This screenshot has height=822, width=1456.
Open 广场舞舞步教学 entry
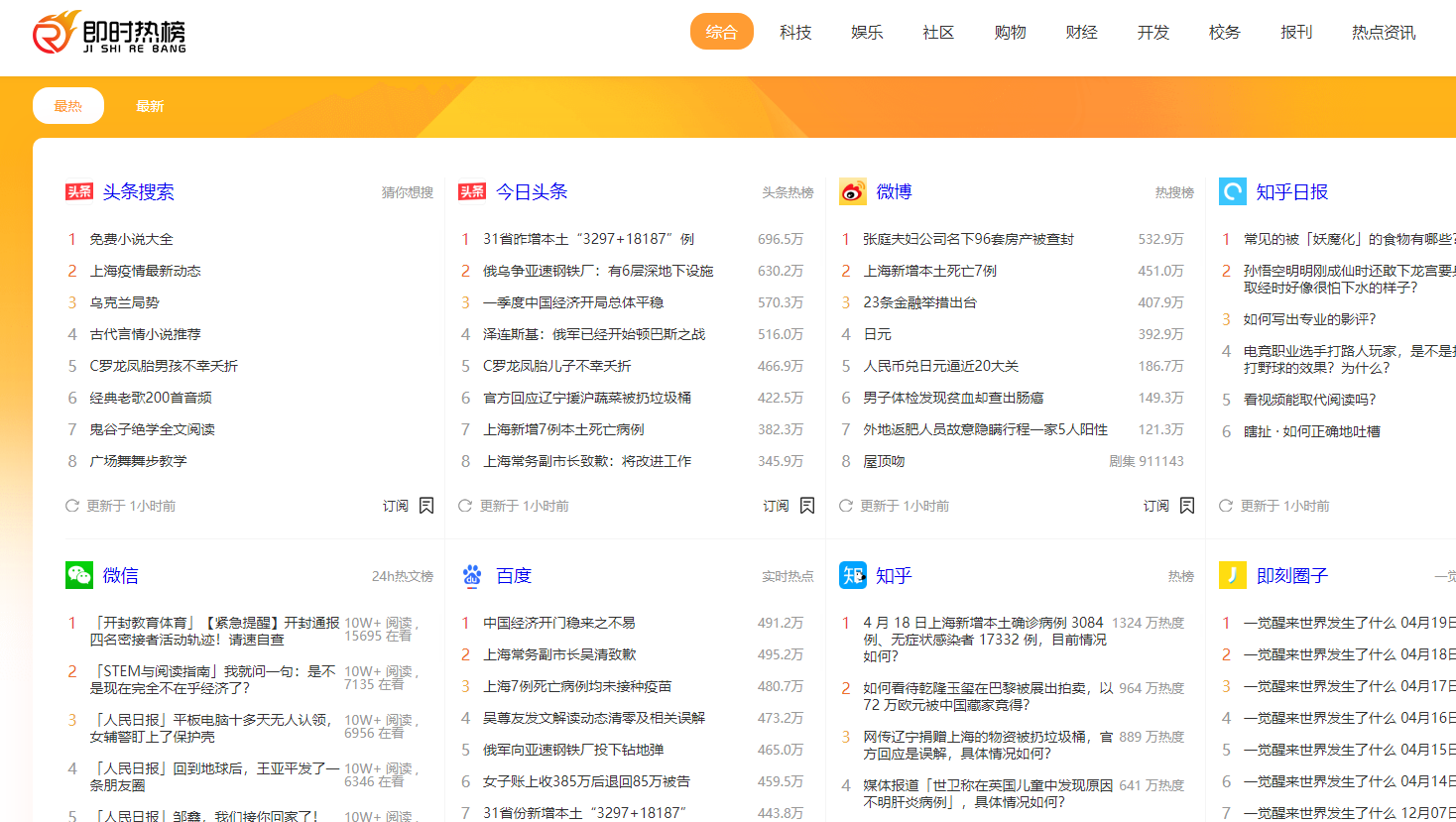(139, 461)
